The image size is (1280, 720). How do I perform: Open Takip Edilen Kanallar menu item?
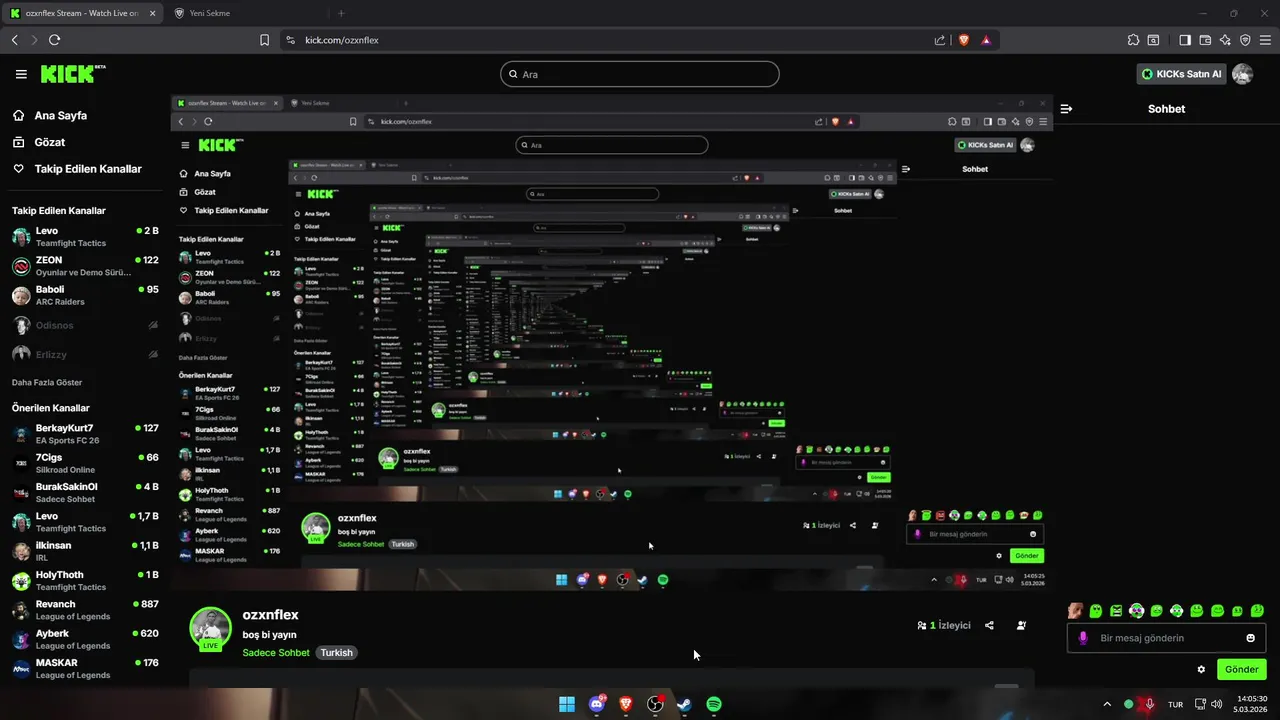[77, 169]
